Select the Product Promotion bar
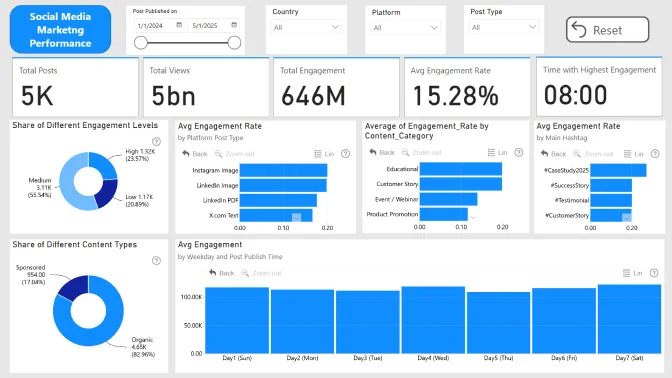 tap(444, 214)
